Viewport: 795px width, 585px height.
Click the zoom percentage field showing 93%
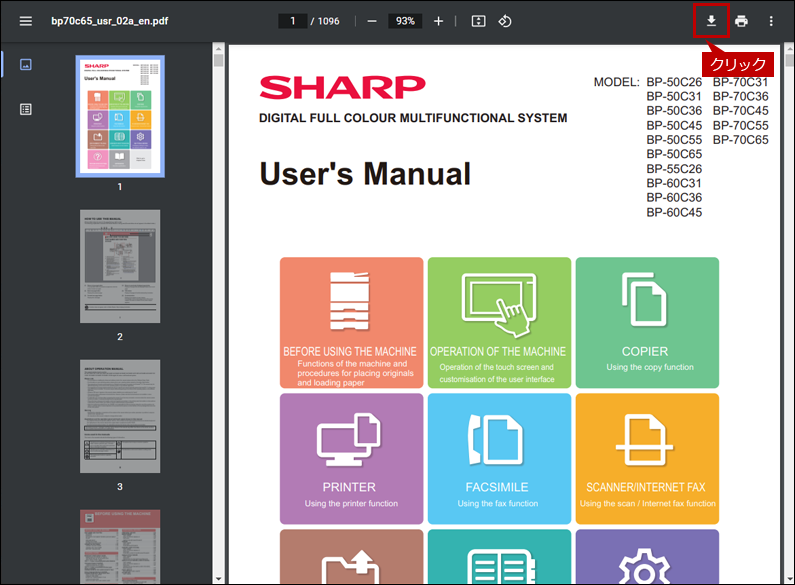[405, 21]
